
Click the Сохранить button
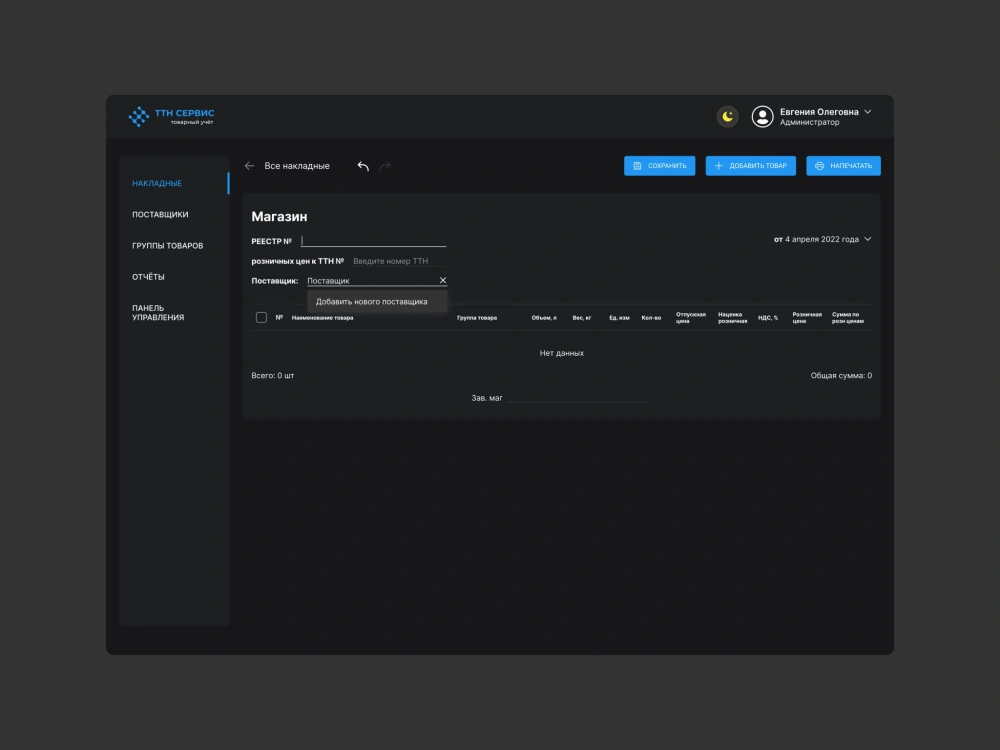click(x=659, y=166)
